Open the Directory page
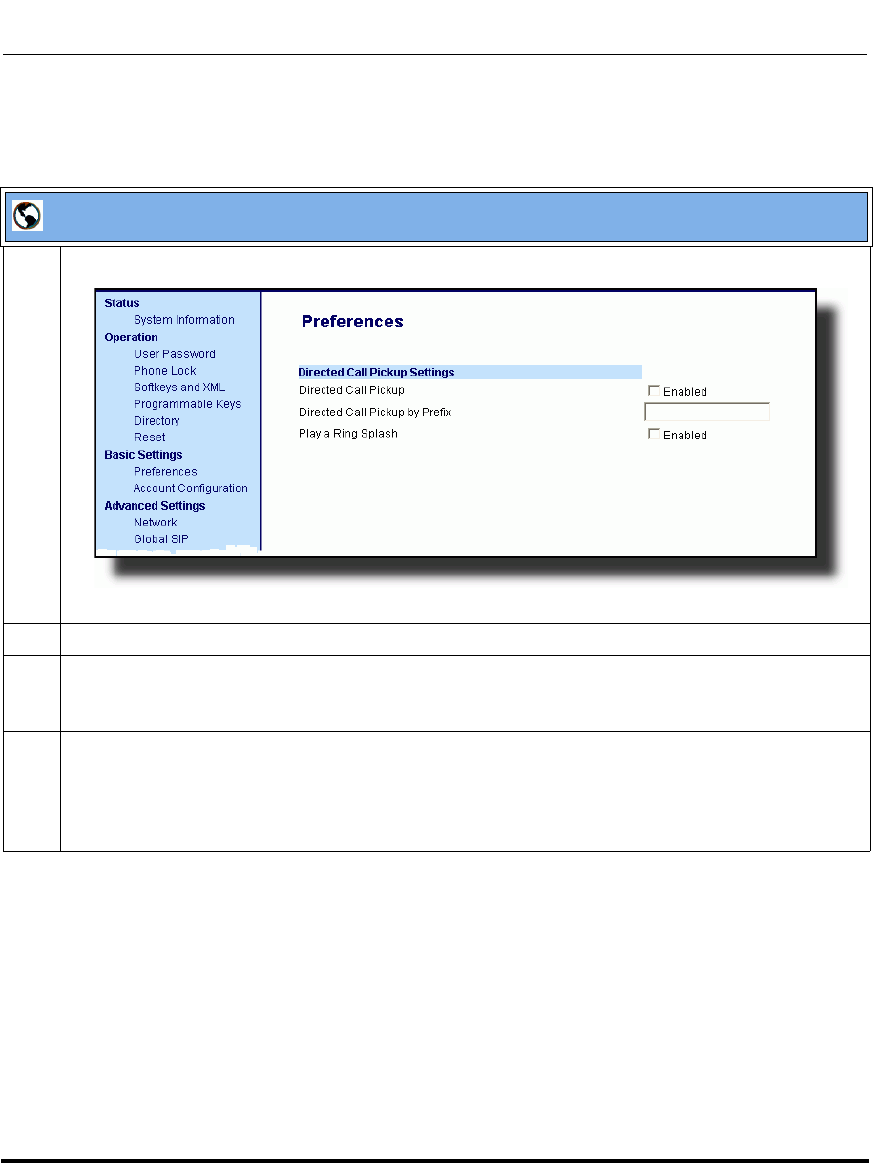 coord(157,421)
